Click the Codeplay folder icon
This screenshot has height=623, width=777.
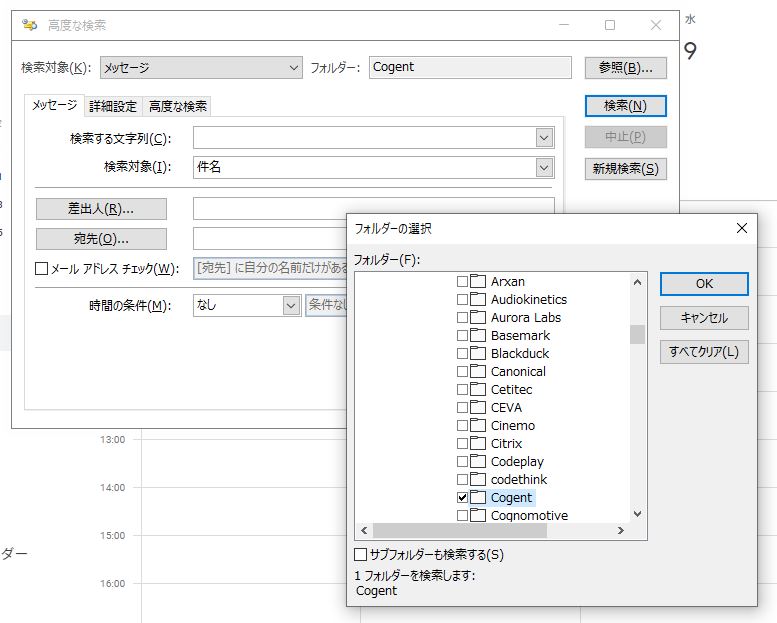pyautogui.click(x=478, y=462)
